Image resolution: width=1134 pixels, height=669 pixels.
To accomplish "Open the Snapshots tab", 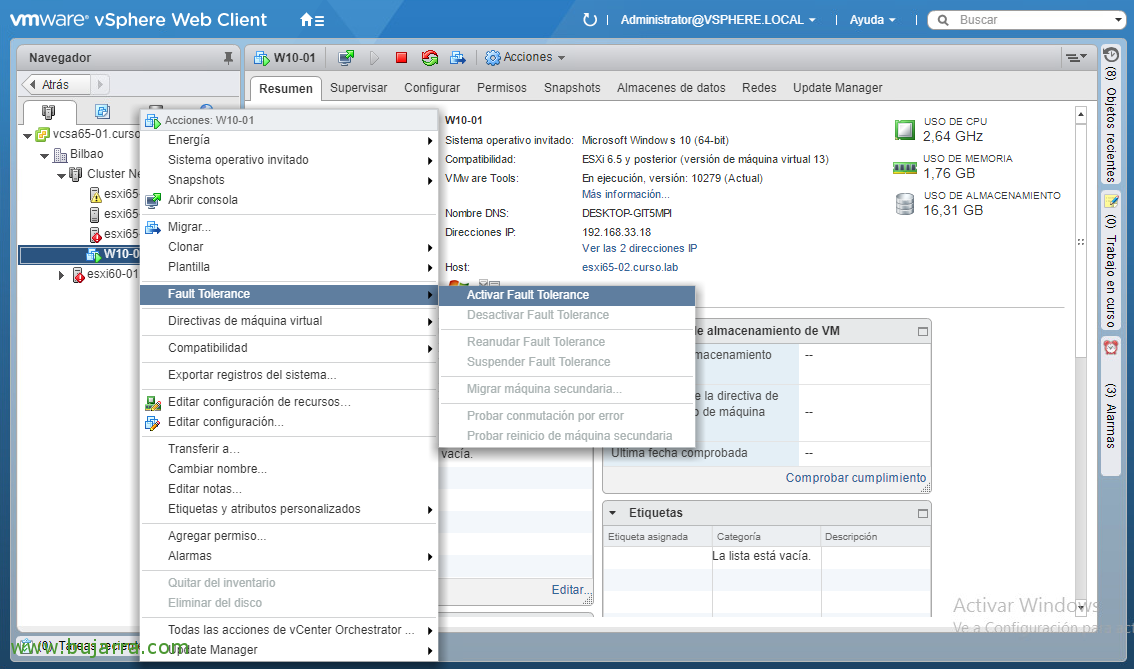I will click(572, 88).
